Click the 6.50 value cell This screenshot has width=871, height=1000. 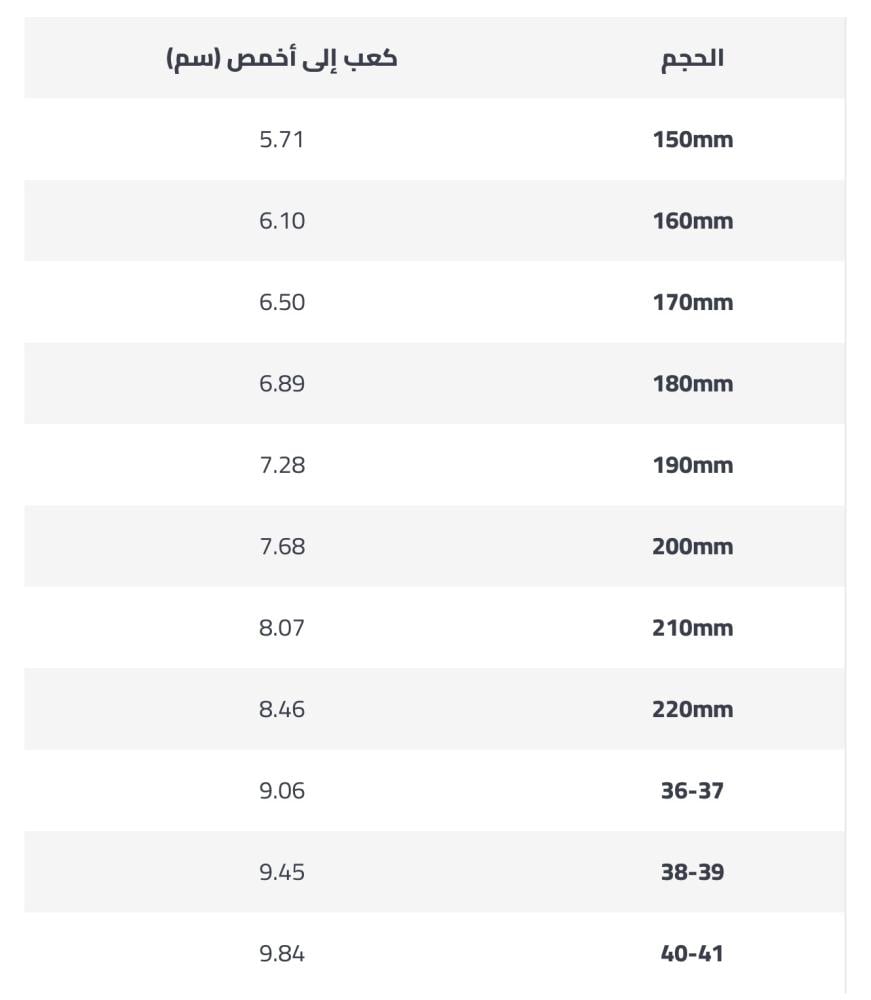282,302
